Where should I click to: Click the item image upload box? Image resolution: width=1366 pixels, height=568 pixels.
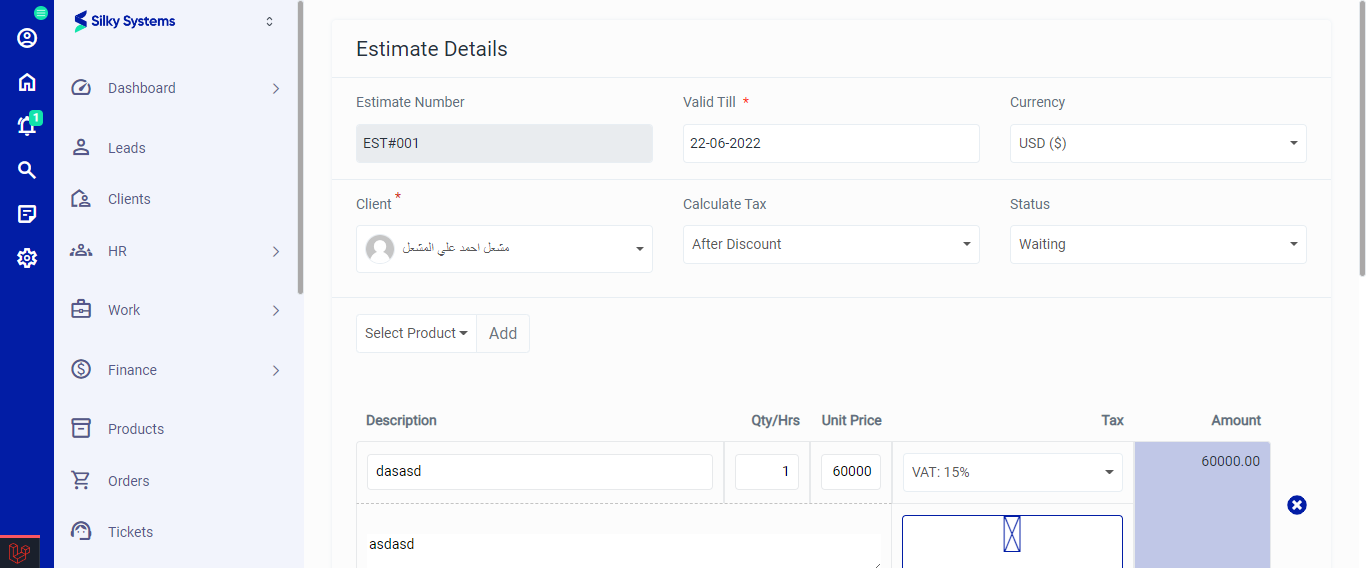click(1012, 541)
